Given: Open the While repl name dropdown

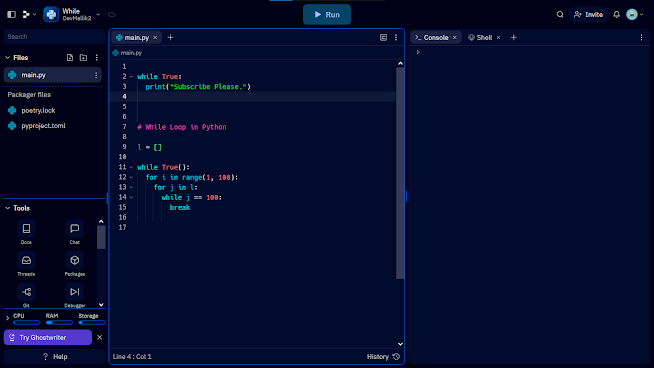Looking at the screenshot, I should 98,15.
